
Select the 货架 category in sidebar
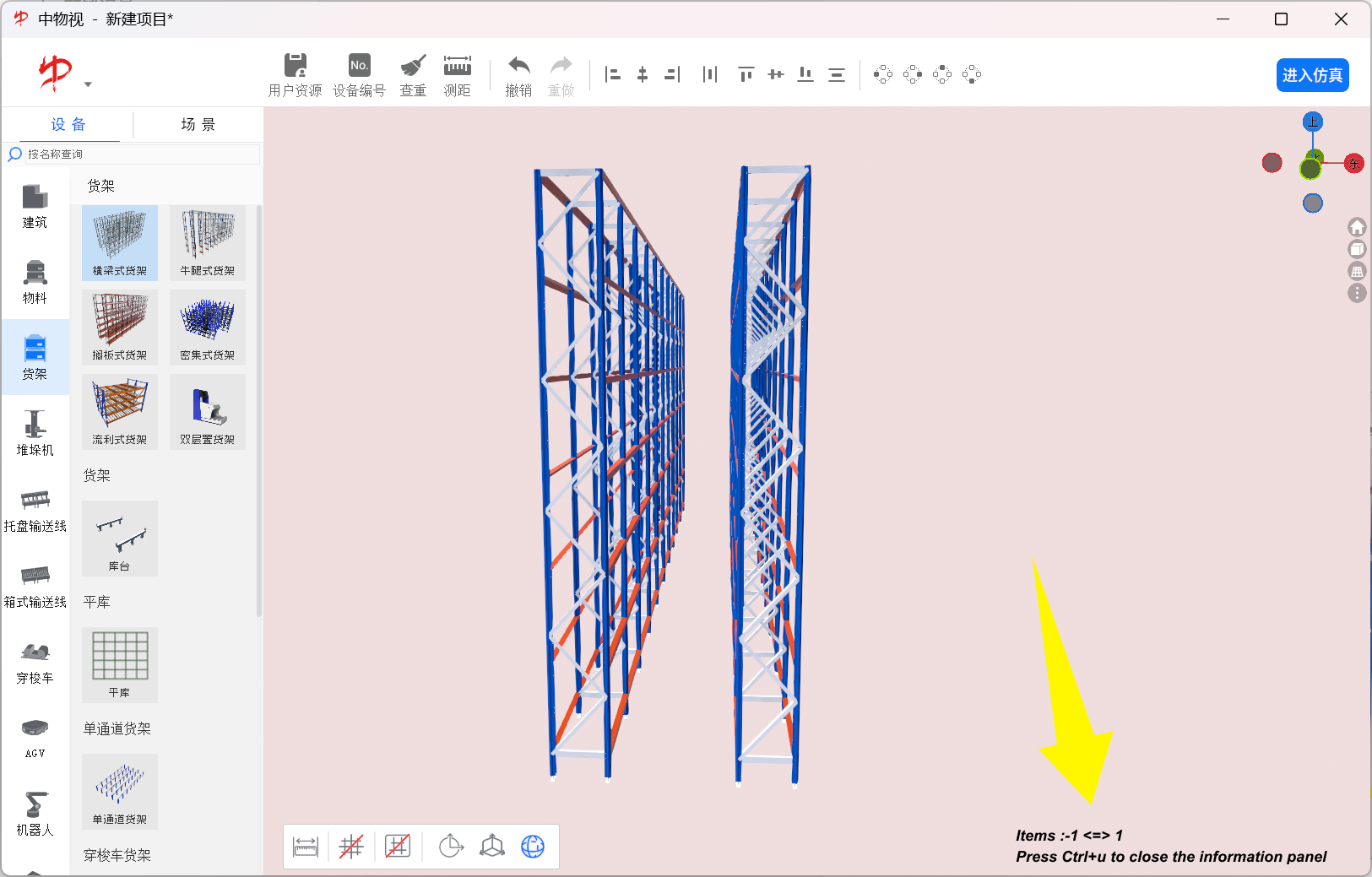35,358
